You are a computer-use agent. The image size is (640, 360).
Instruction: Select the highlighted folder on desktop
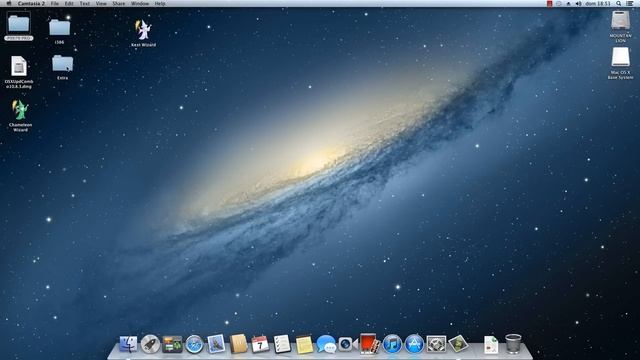pyautogui.click(x=19, y=26)
